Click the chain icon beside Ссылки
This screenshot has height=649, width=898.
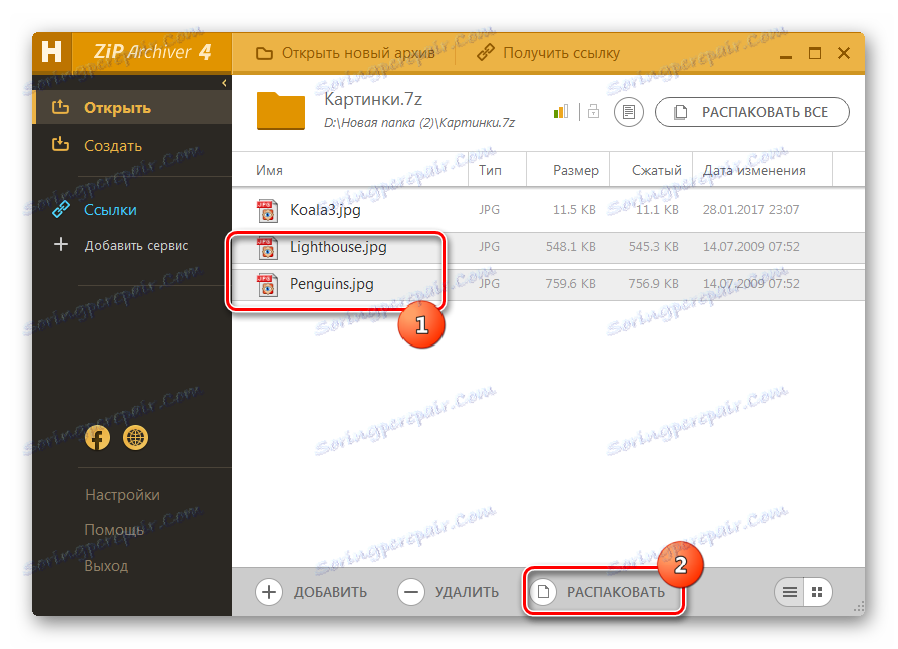click(61, 210)
